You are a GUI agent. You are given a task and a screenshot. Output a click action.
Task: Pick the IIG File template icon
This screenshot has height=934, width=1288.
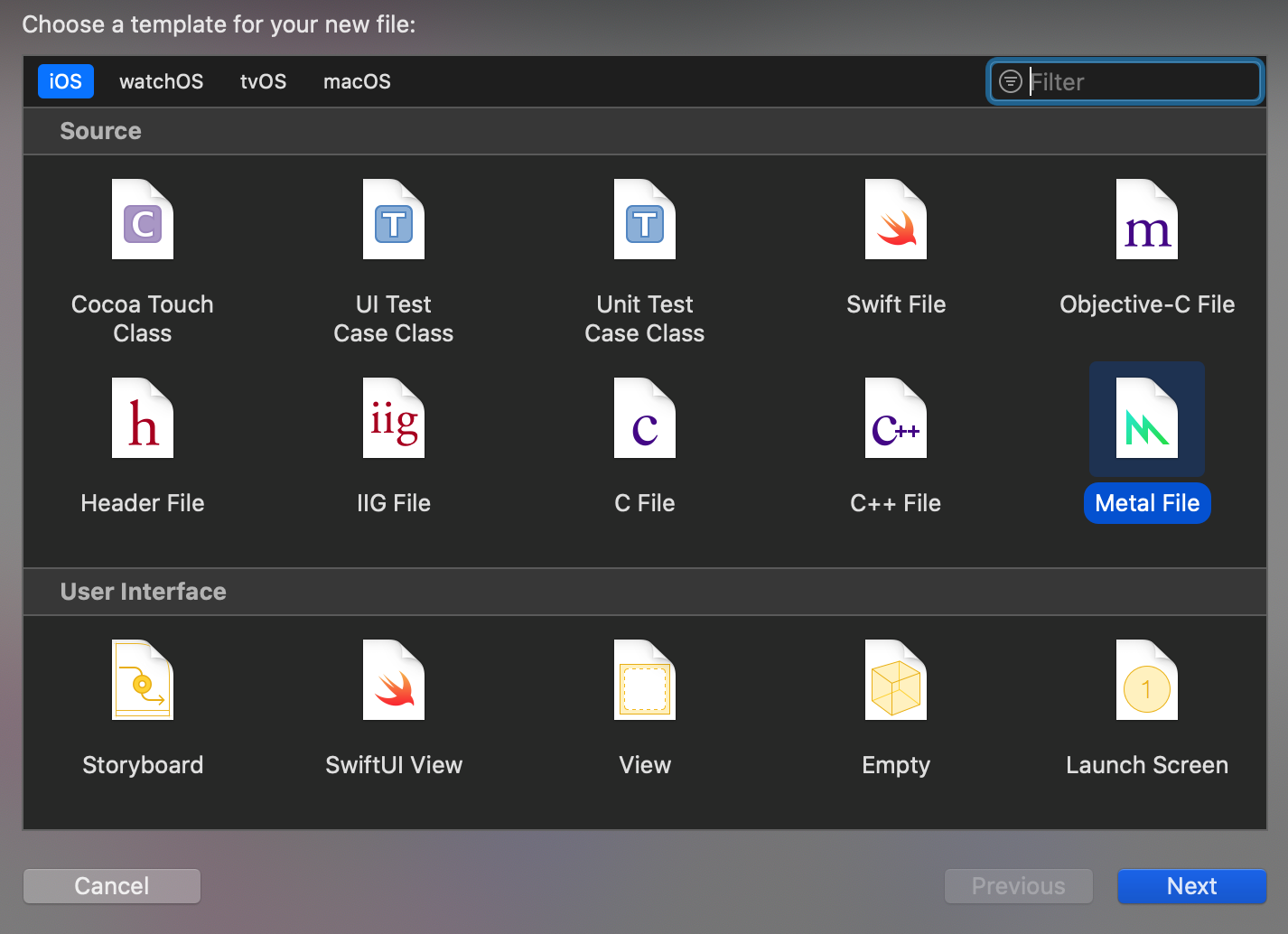[394, 418]
